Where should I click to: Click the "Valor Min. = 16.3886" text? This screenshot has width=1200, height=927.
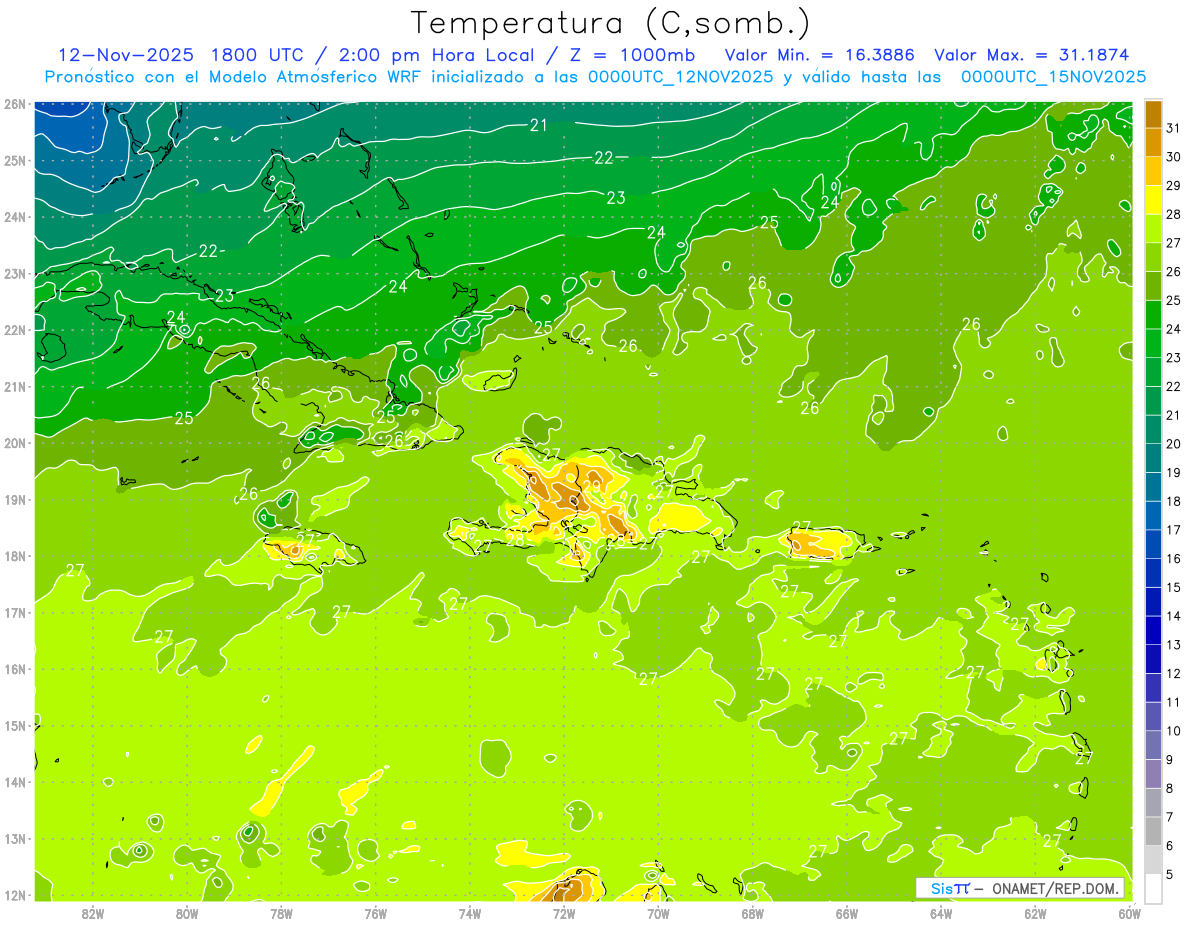(x=820, y=55)
